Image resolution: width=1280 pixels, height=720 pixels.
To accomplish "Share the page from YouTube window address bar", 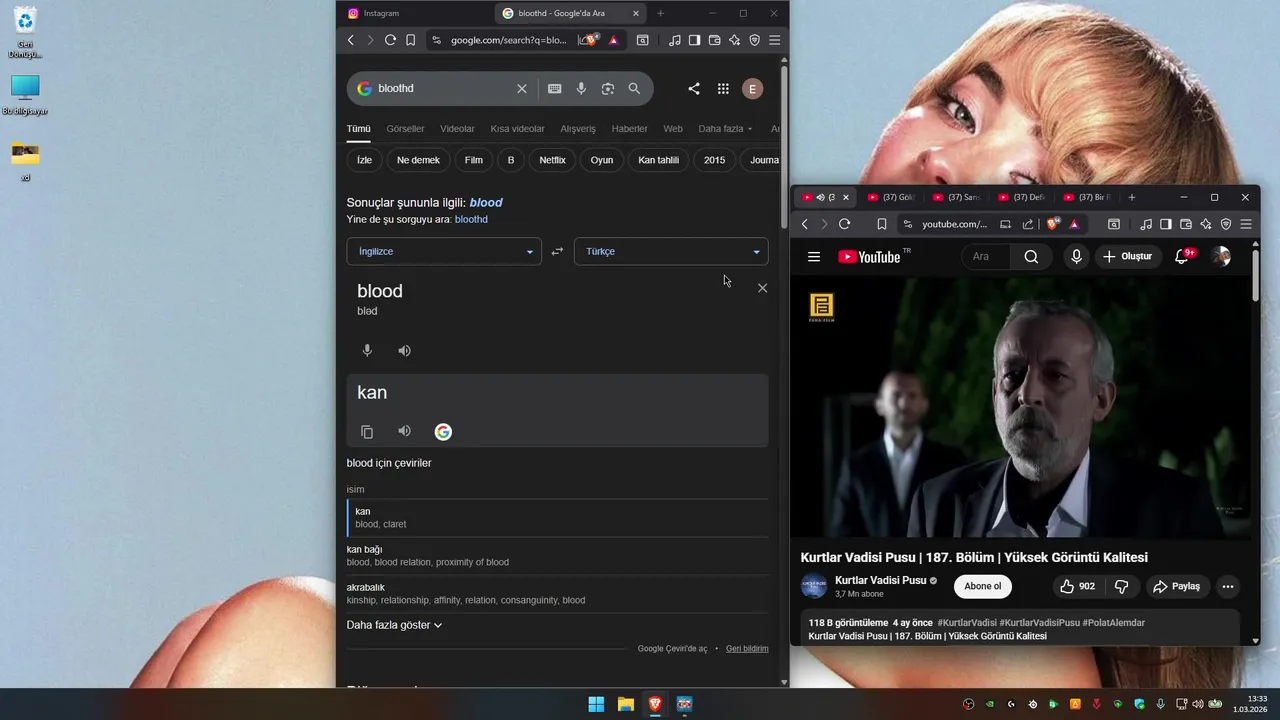I will click(x=1028, y=224).
